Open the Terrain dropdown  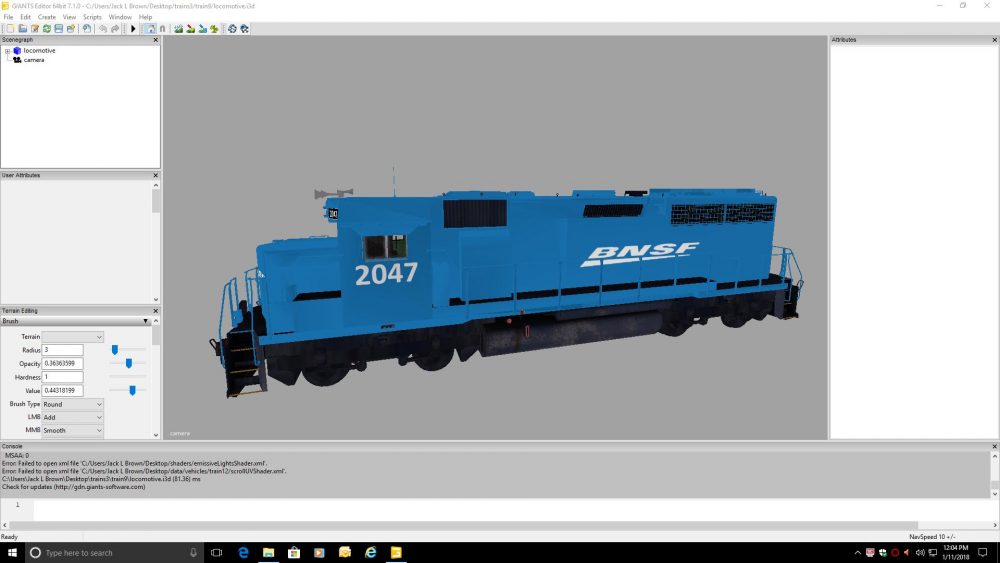(72, 337)
